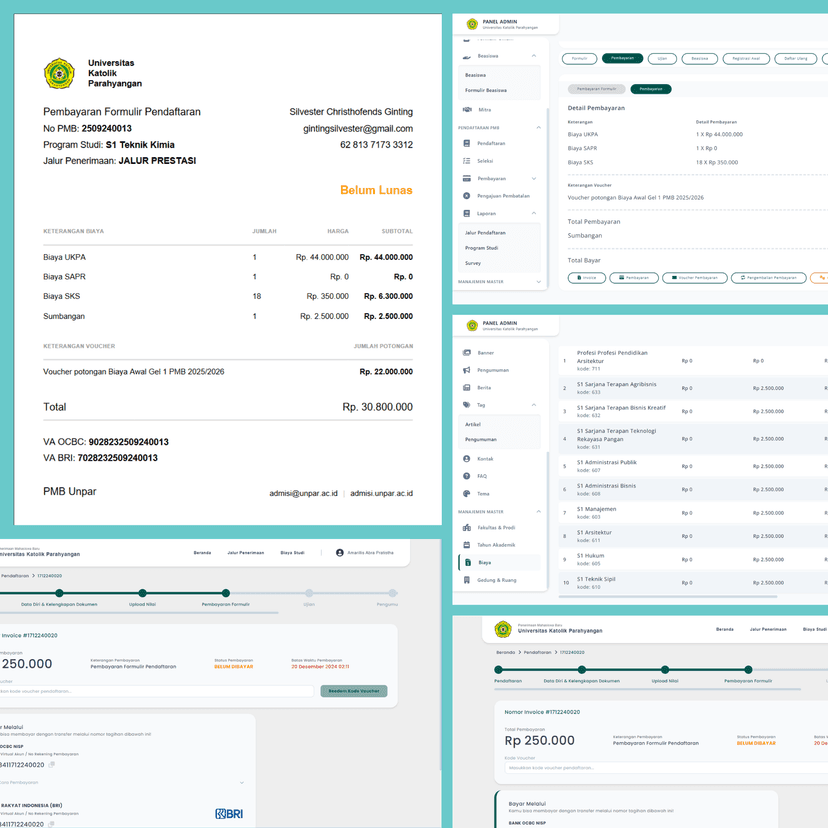Collapse the Beasiswa submenu chevron
This screenshot has width=828, height=828.
534,56
